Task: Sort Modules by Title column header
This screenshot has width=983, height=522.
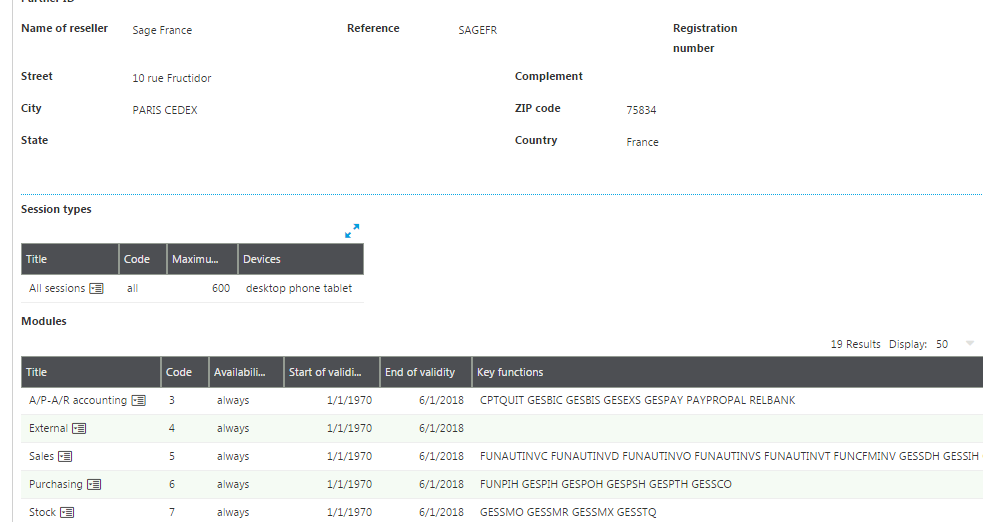Action: click(91, 372)
